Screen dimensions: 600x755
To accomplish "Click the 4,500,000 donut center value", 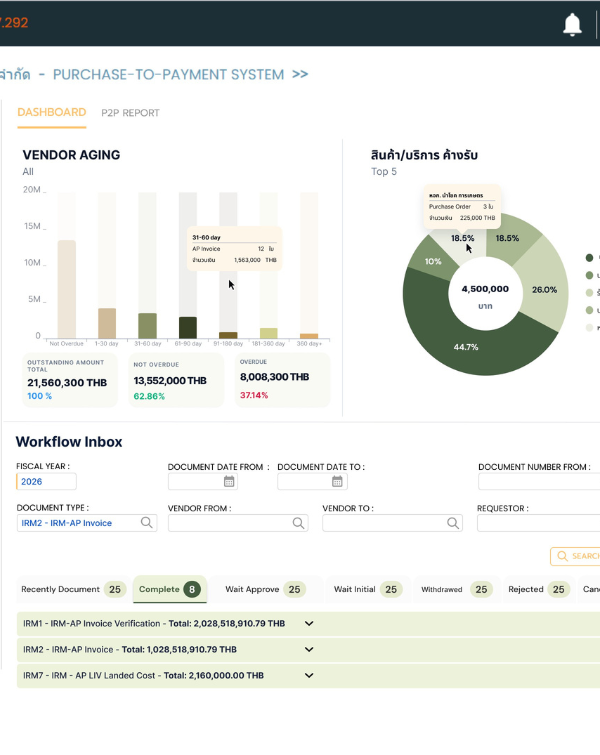I will point(485,289).
